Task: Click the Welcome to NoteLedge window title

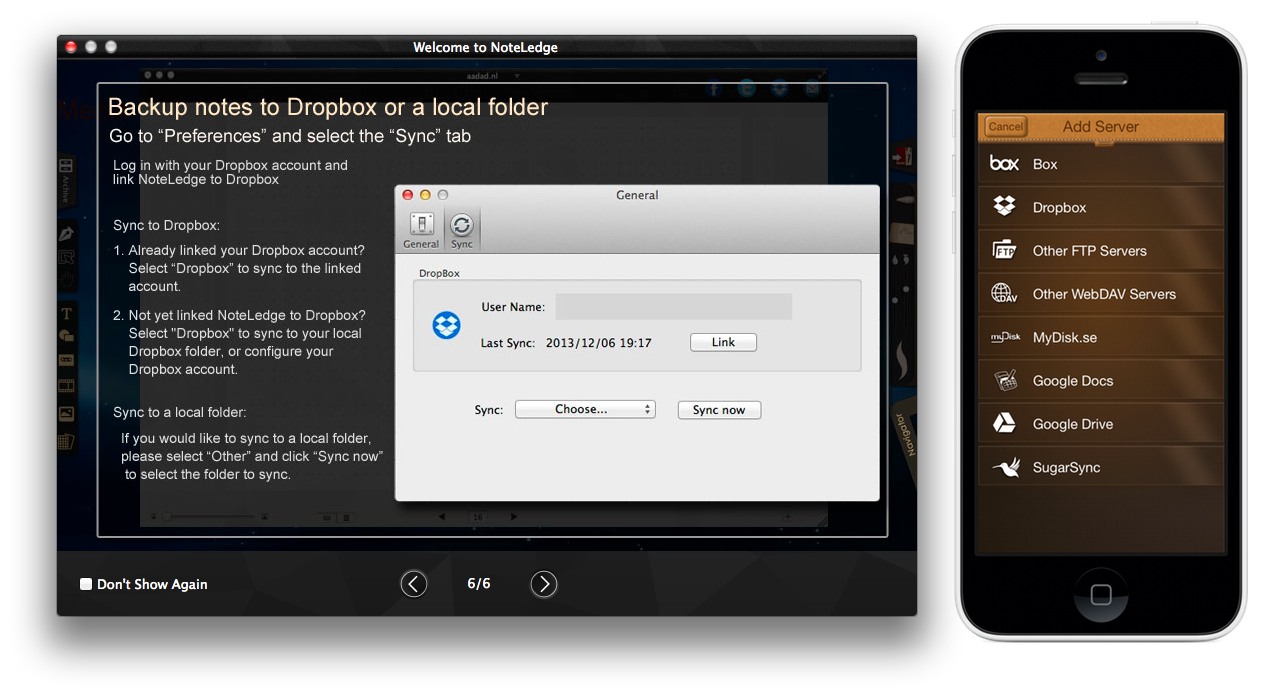Action: 485,47
